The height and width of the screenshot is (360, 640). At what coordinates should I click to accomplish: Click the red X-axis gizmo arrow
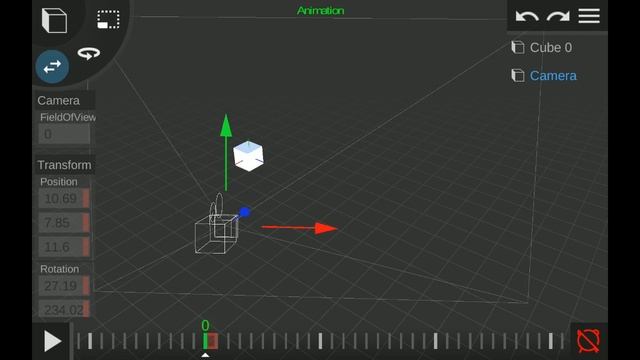coord(300,228)
